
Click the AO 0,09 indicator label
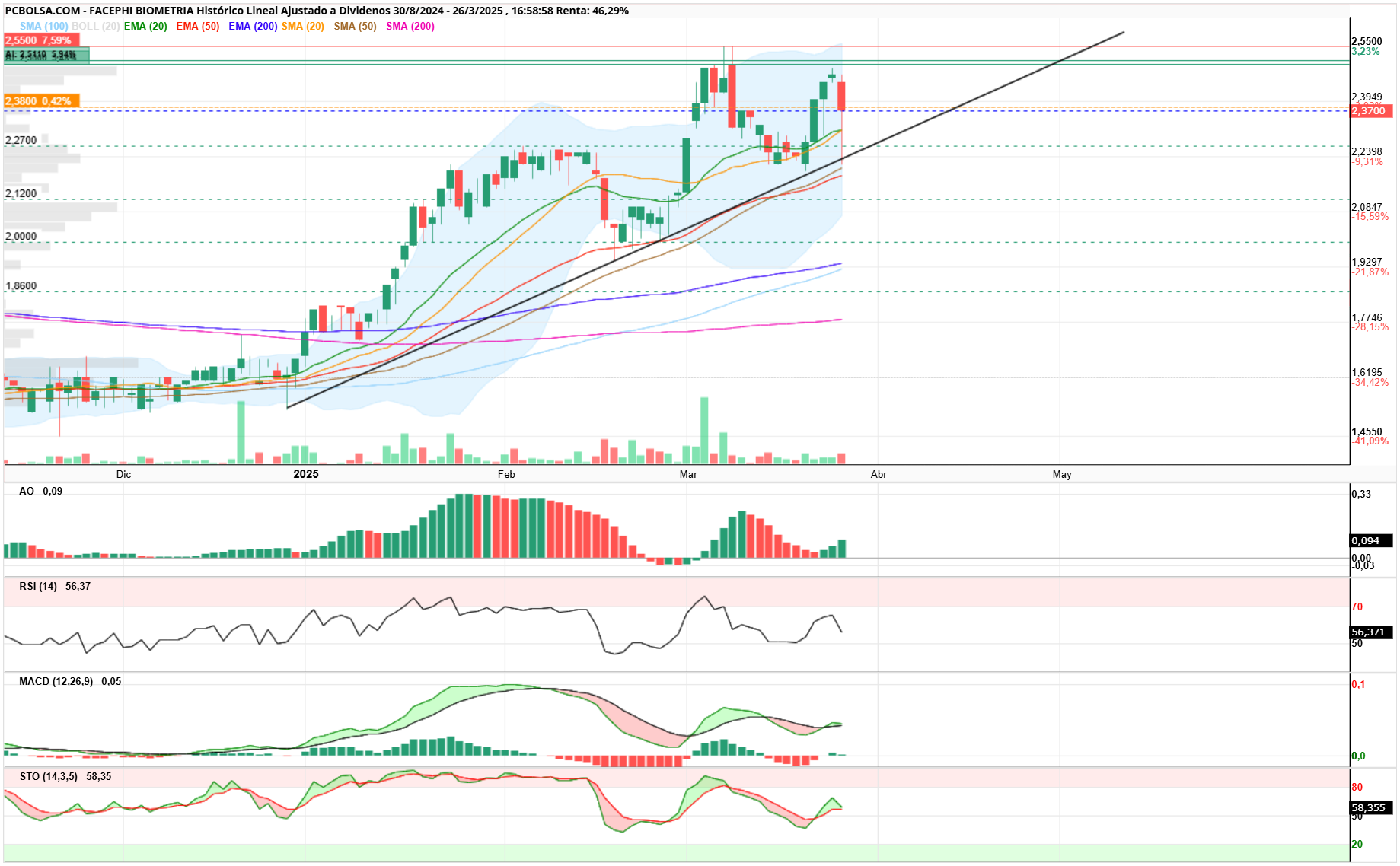pos(41,492)
